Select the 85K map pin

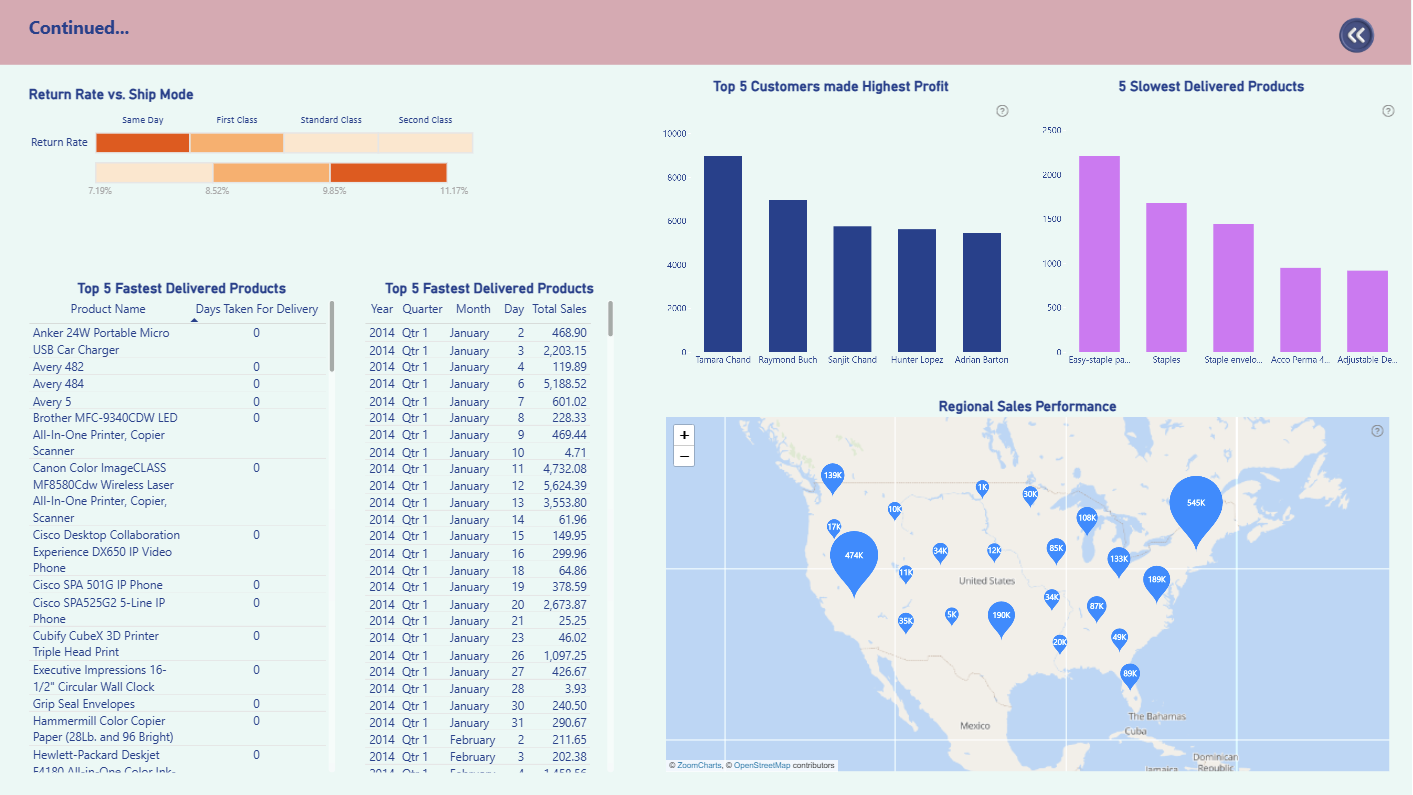pos(1056,551)
